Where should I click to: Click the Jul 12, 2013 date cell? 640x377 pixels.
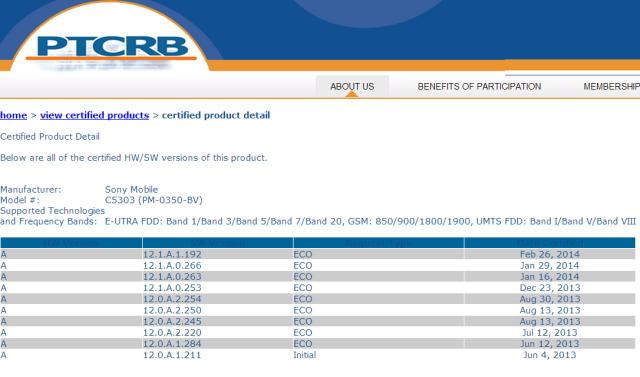click(x=549, y=333)
